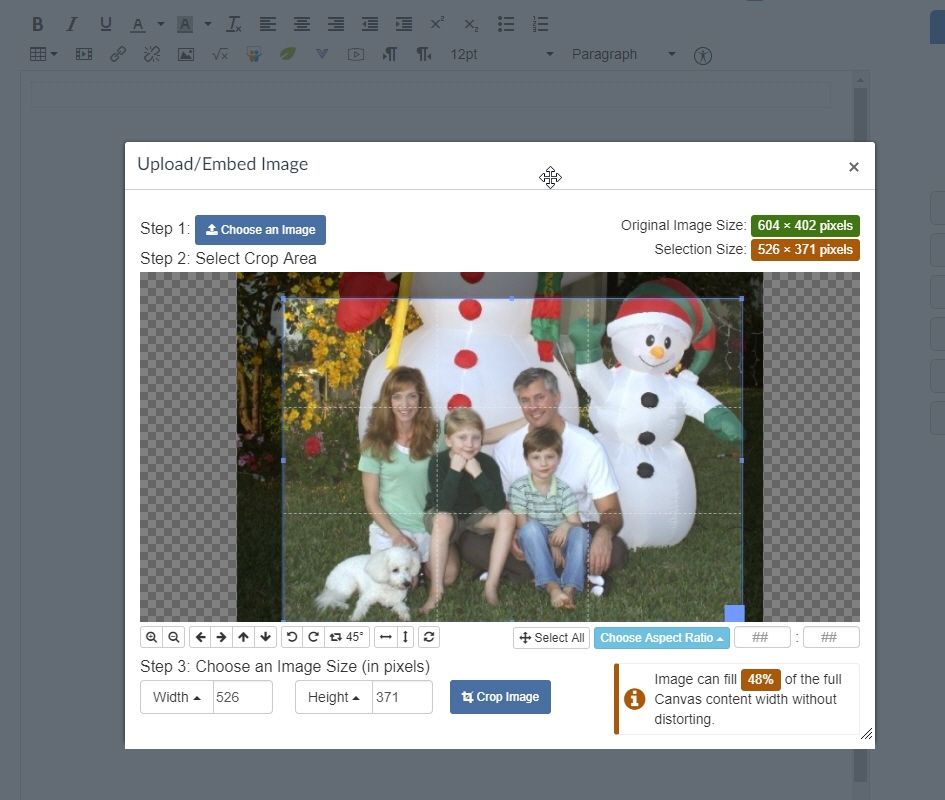
Task: Move the image left with the arrow
Action: pos(200,637)
